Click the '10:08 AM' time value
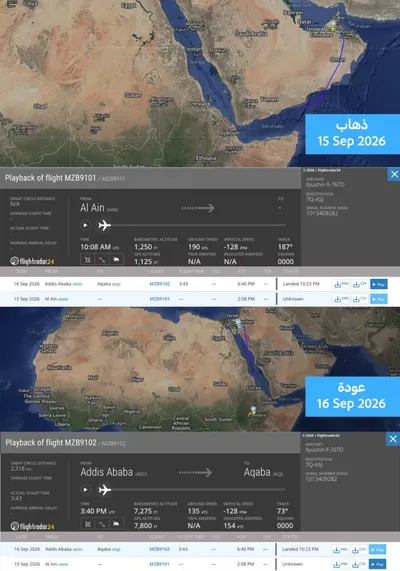 (x=95, y=247)
